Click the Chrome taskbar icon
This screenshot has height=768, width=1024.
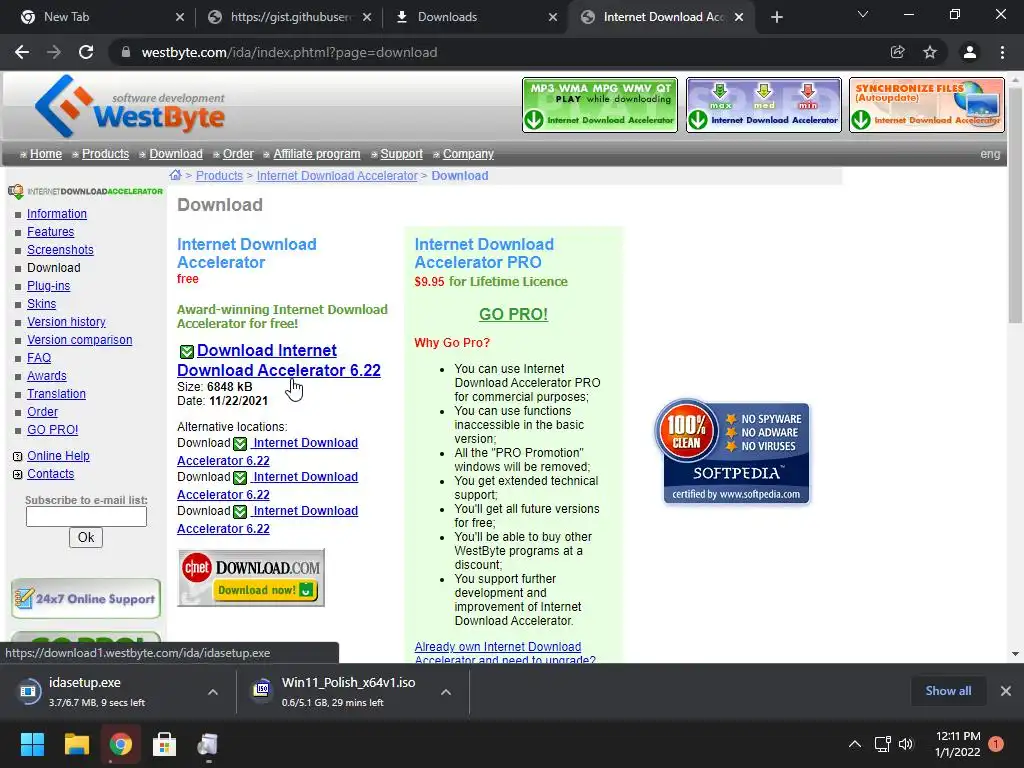(121, 744)
